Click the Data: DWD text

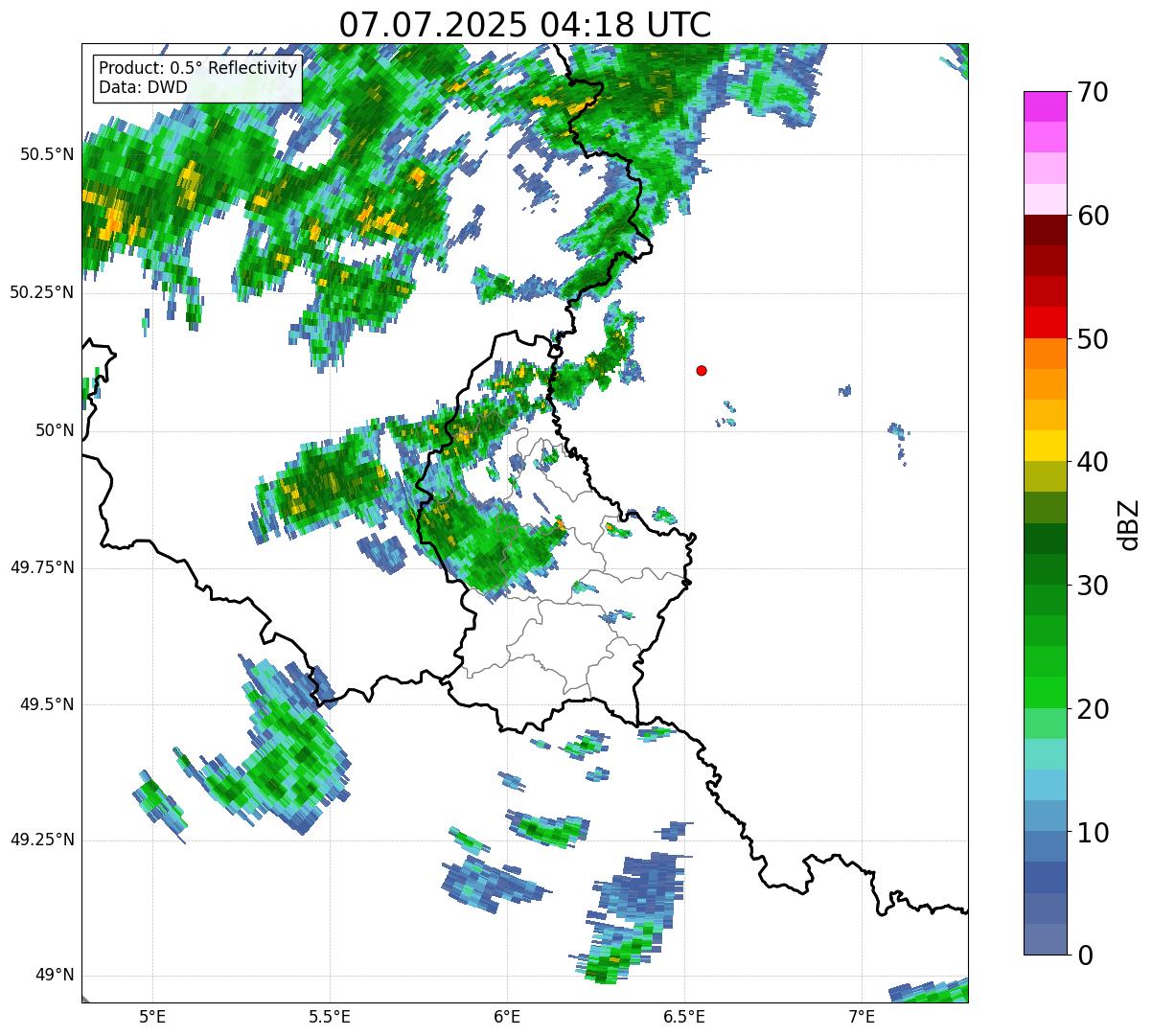144,87
